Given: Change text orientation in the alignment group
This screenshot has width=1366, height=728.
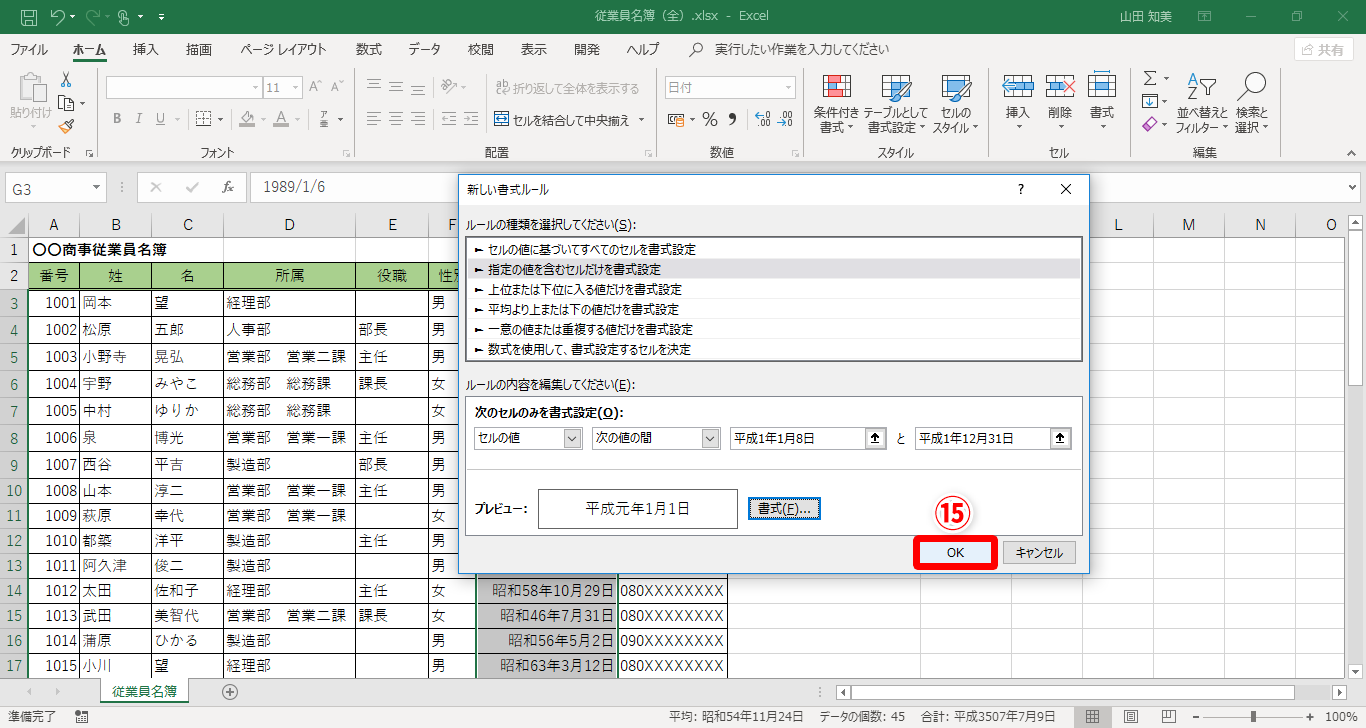Looking at the screenshot, I should tap(449, 88).
